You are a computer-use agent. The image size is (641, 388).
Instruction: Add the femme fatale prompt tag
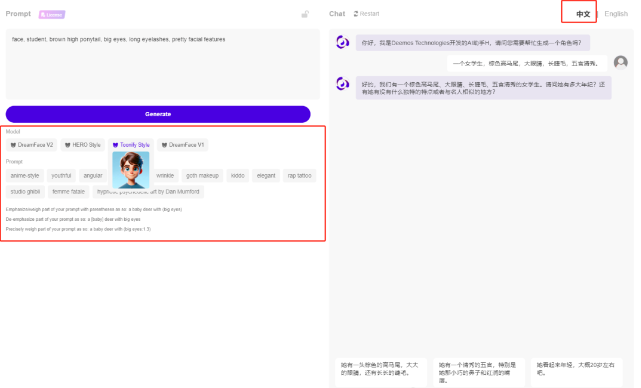pyautogui.click(x=69, y=191)
